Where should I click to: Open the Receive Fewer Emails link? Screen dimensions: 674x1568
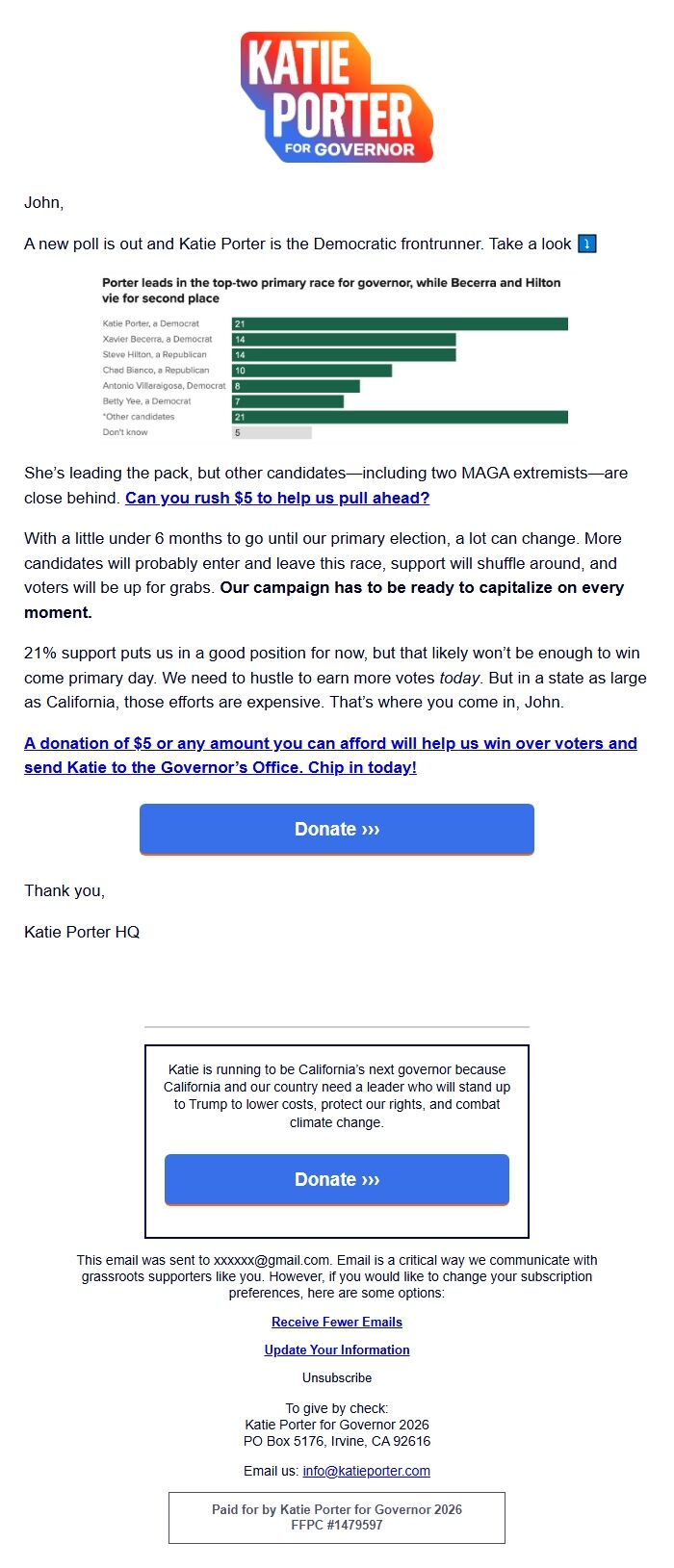(336, 1322)
